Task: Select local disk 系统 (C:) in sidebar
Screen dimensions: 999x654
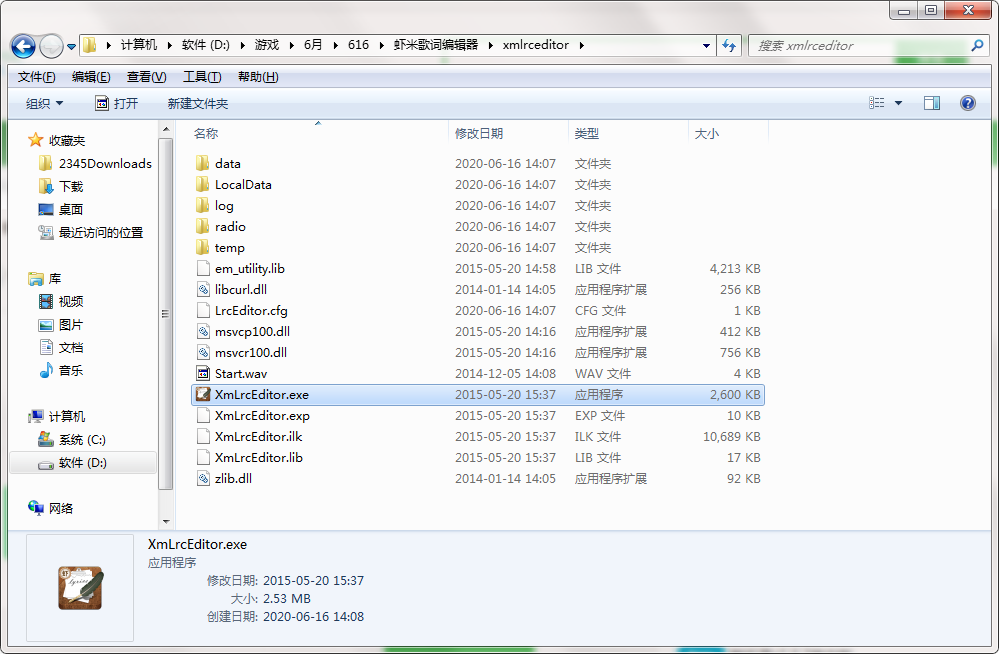Action: (x=82, y=440)
